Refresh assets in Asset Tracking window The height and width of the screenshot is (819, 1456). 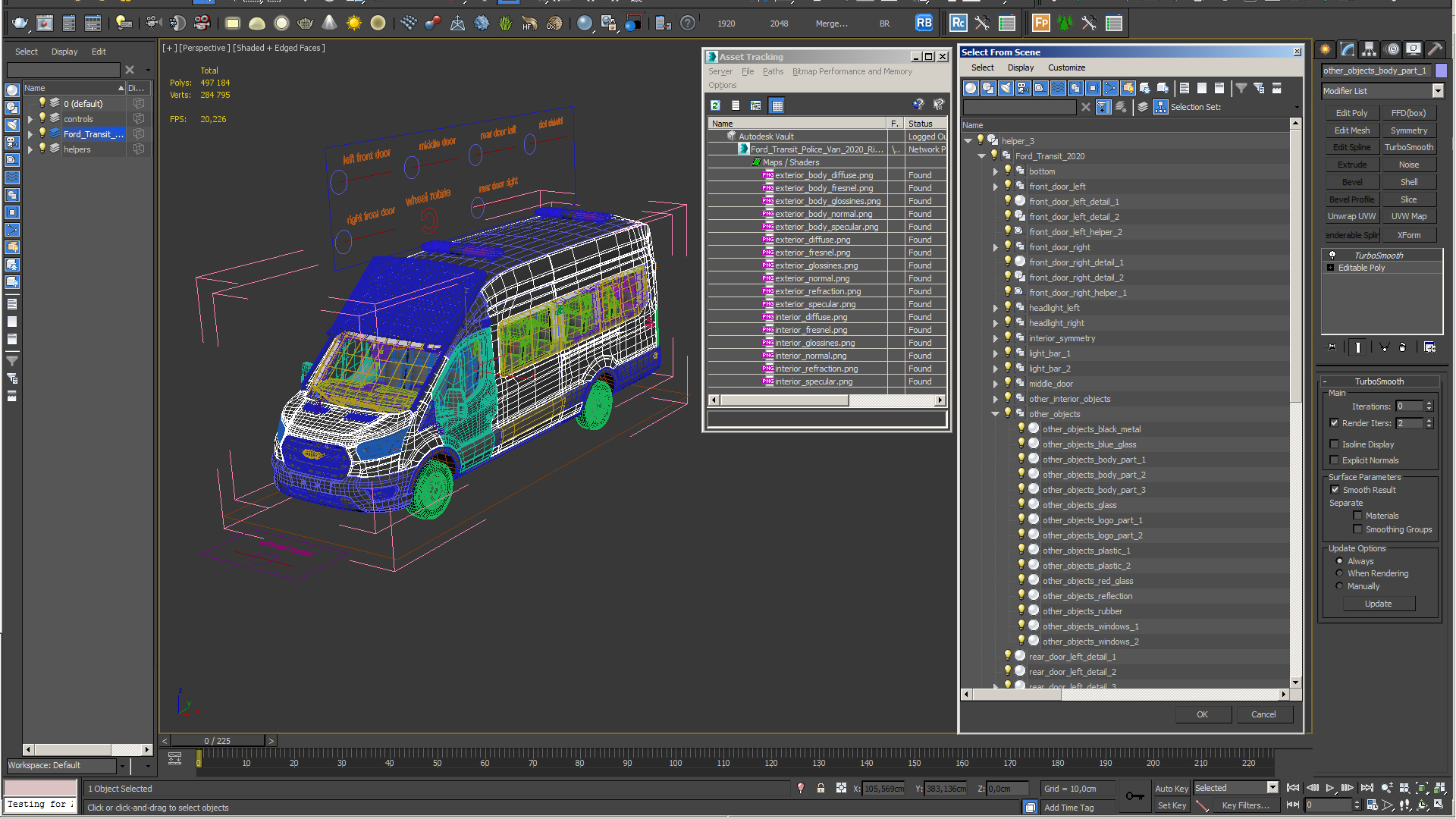coord(715,105)
